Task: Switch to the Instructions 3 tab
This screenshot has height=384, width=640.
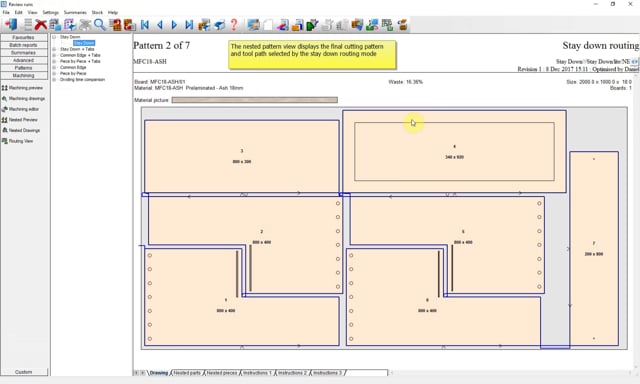Action: point(327,373)
